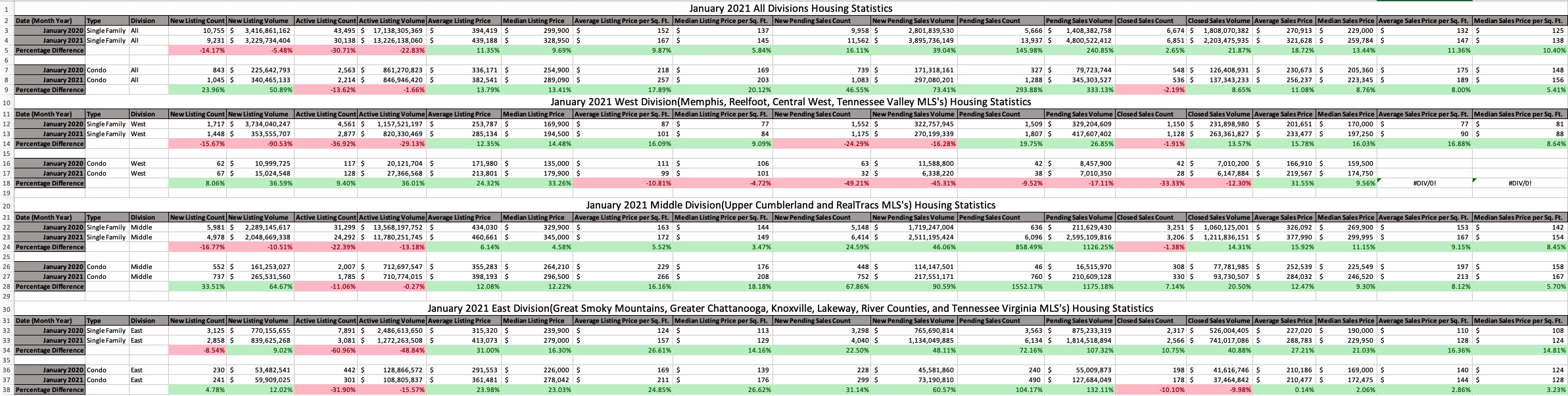Screen dimensions: 1568x396
Task: Select row header number 29
Action: [x=7, y=297]
